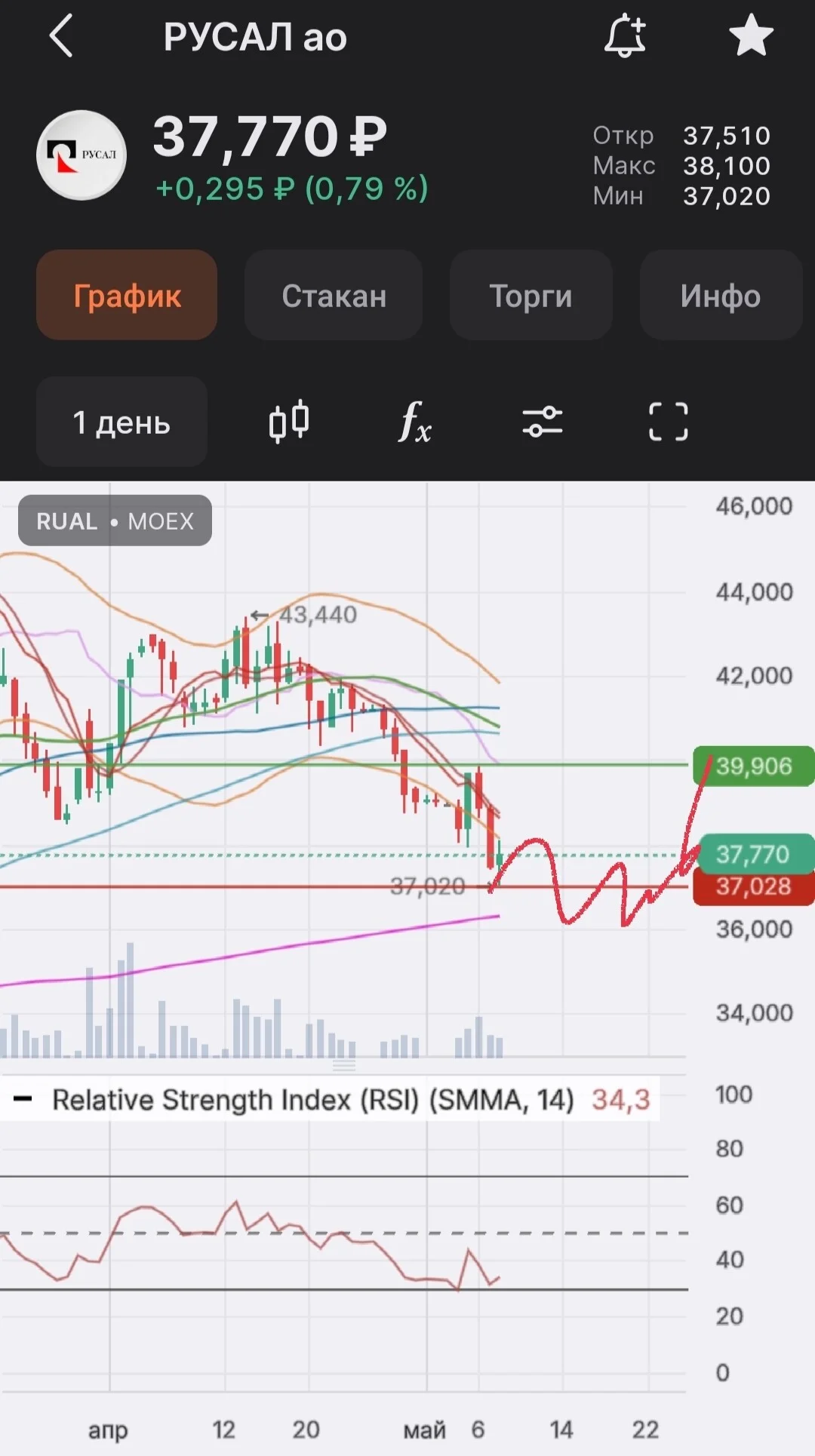This screenshot has height=1456, width=815.
Task: Tap the 22 date on time axis
Action: [645, 1430]
